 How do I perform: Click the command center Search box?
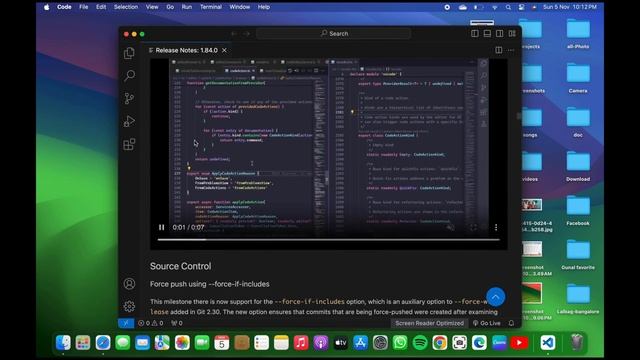point(333,33)
